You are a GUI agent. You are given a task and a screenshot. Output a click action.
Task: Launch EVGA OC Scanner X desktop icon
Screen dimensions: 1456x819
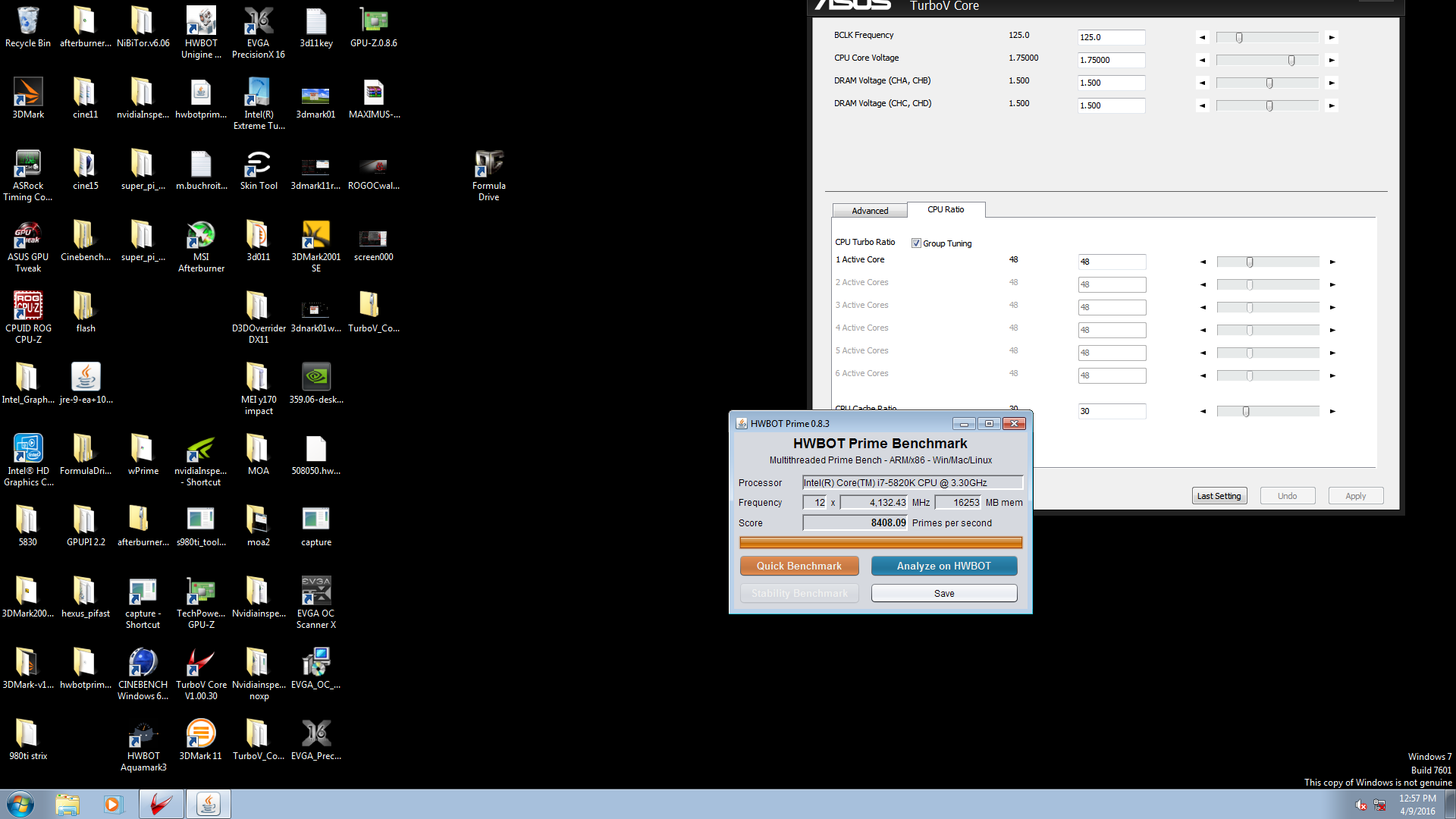pyautogui.click(x=316, y=603)
